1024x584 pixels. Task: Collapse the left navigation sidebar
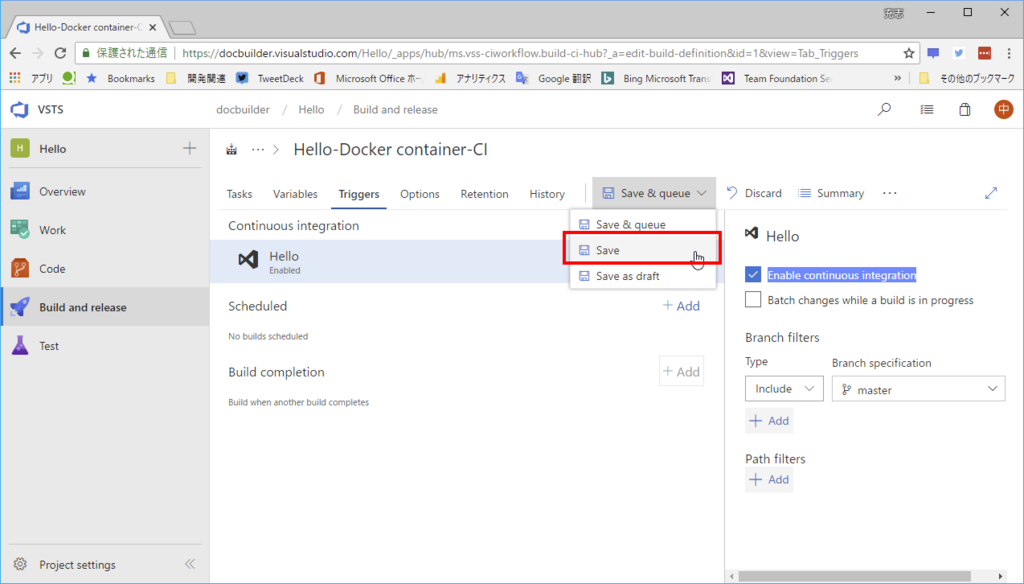coord(189,564)
